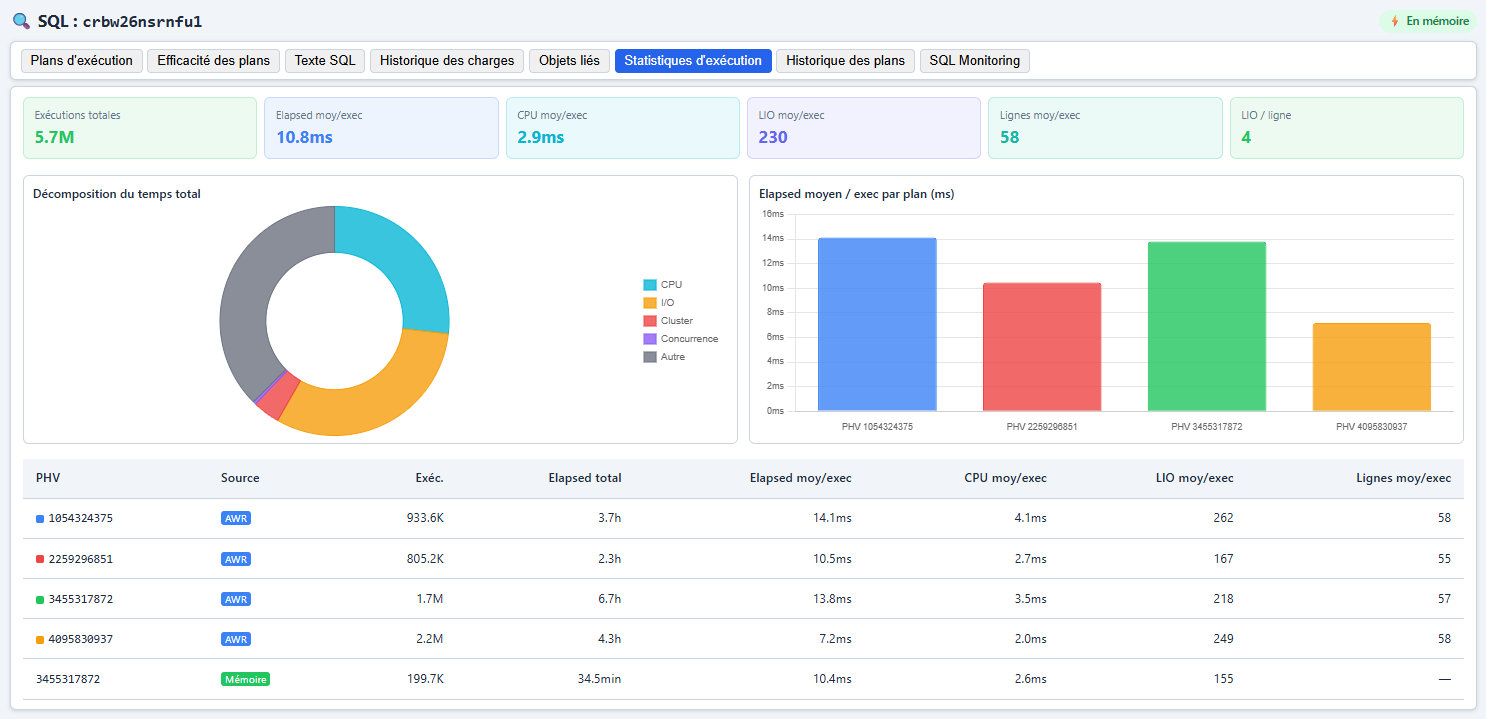Click the Lignes moy/exec 58 card
The image size is (1486, 719).
pos(1105,128)
